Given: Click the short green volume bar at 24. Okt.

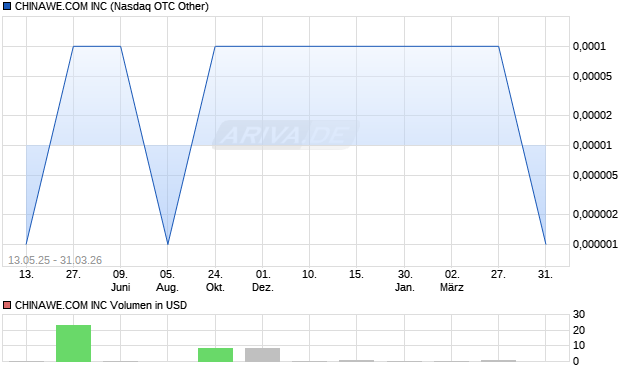Looking at the screenshot, I should (215, 355).
